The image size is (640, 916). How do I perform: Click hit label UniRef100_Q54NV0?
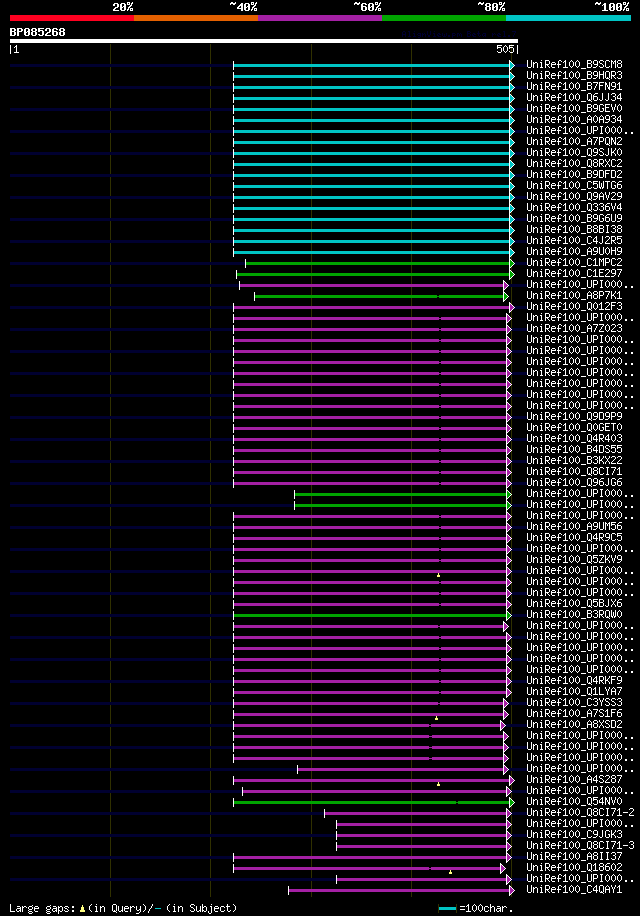[x=574, y=802]
